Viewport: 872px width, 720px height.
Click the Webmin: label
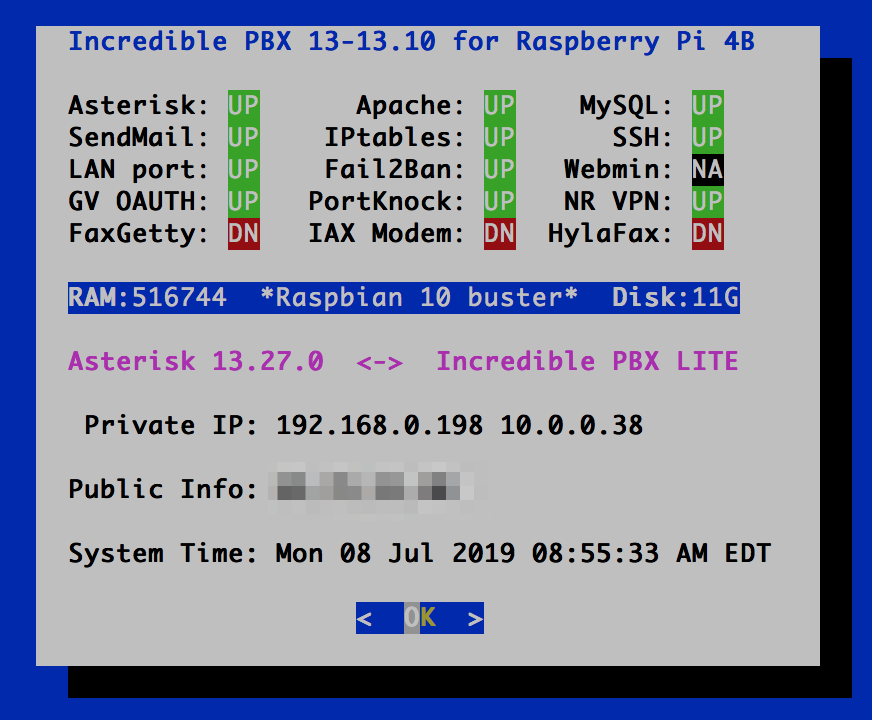(x=618, y=170)
